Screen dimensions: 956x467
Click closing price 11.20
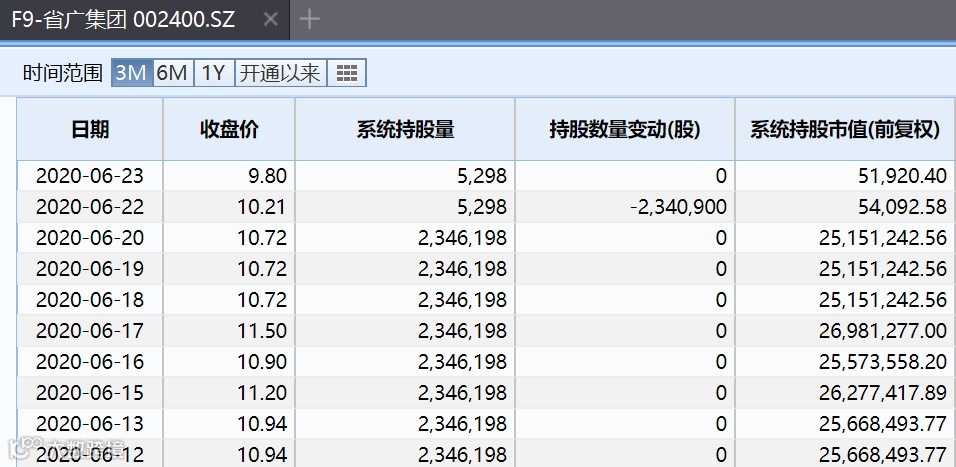(x=262, y=393)
